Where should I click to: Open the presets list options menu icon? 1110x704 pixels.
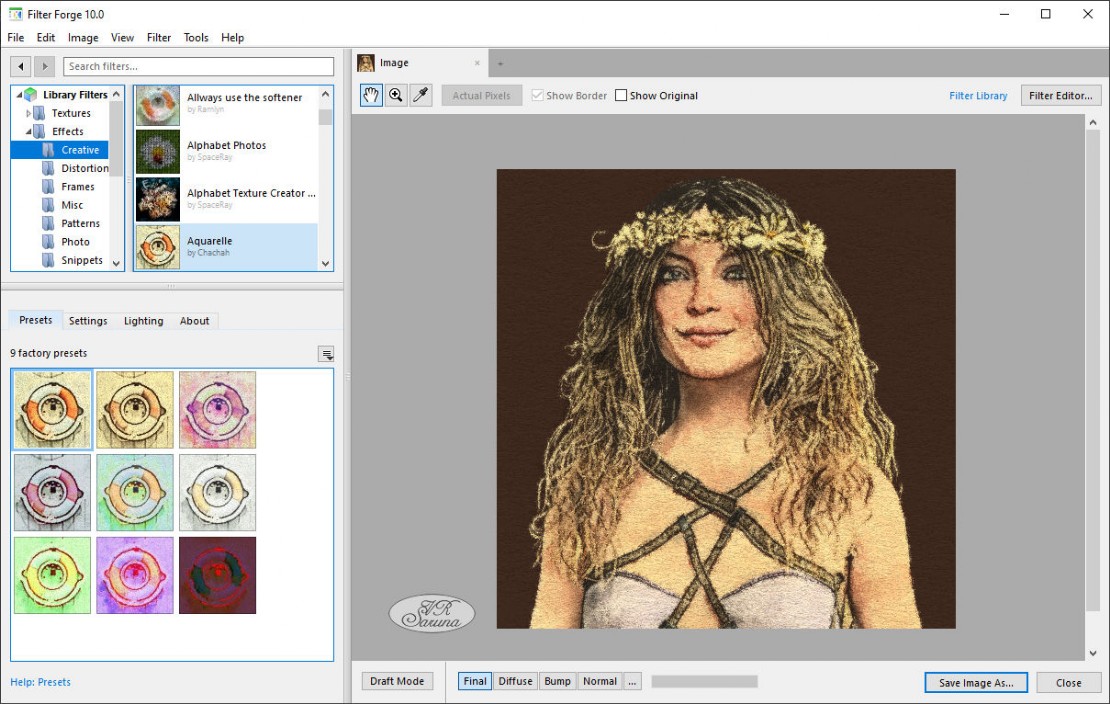coord(326,354)
